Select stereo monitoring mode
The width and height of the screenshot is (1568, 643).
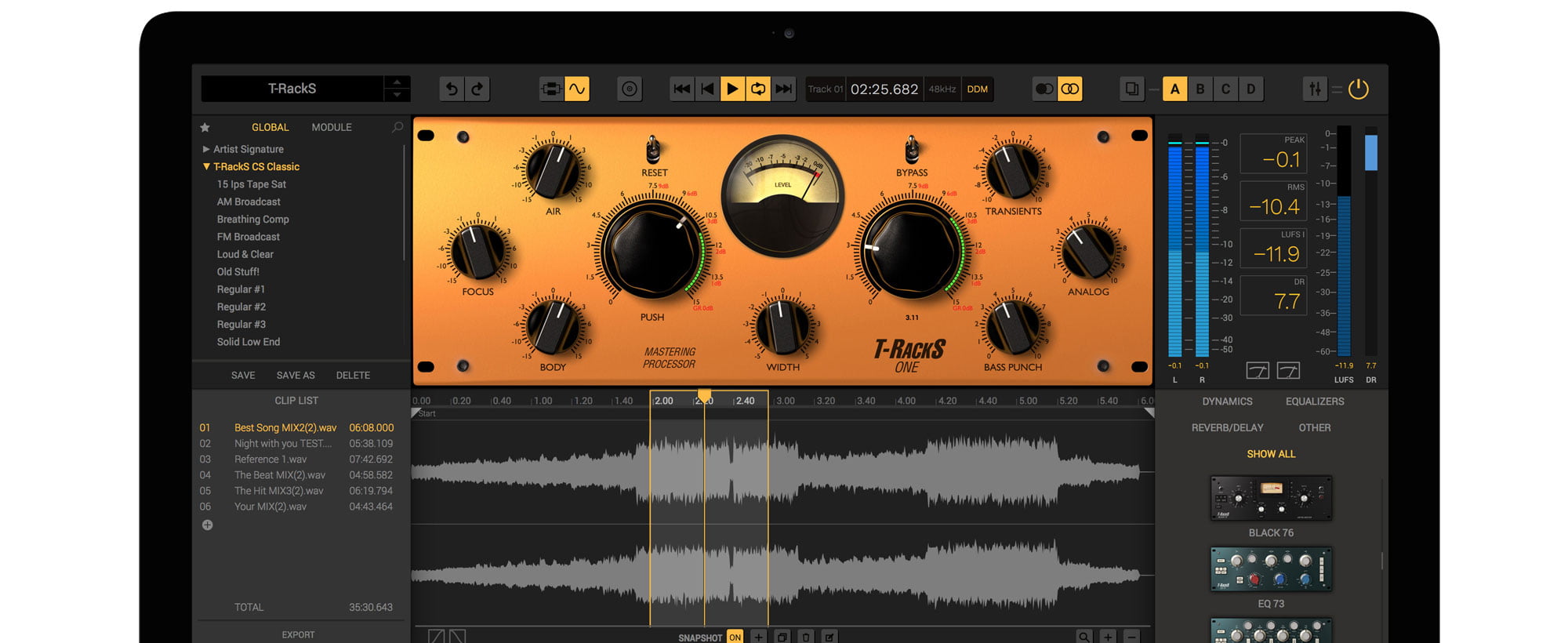[1070, 89]
